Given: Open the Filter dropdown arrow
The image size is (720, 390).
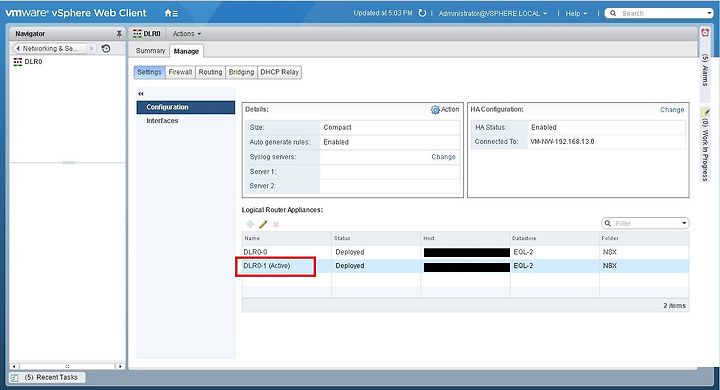Looking at the screenshot, I should (x=684, y=223).
